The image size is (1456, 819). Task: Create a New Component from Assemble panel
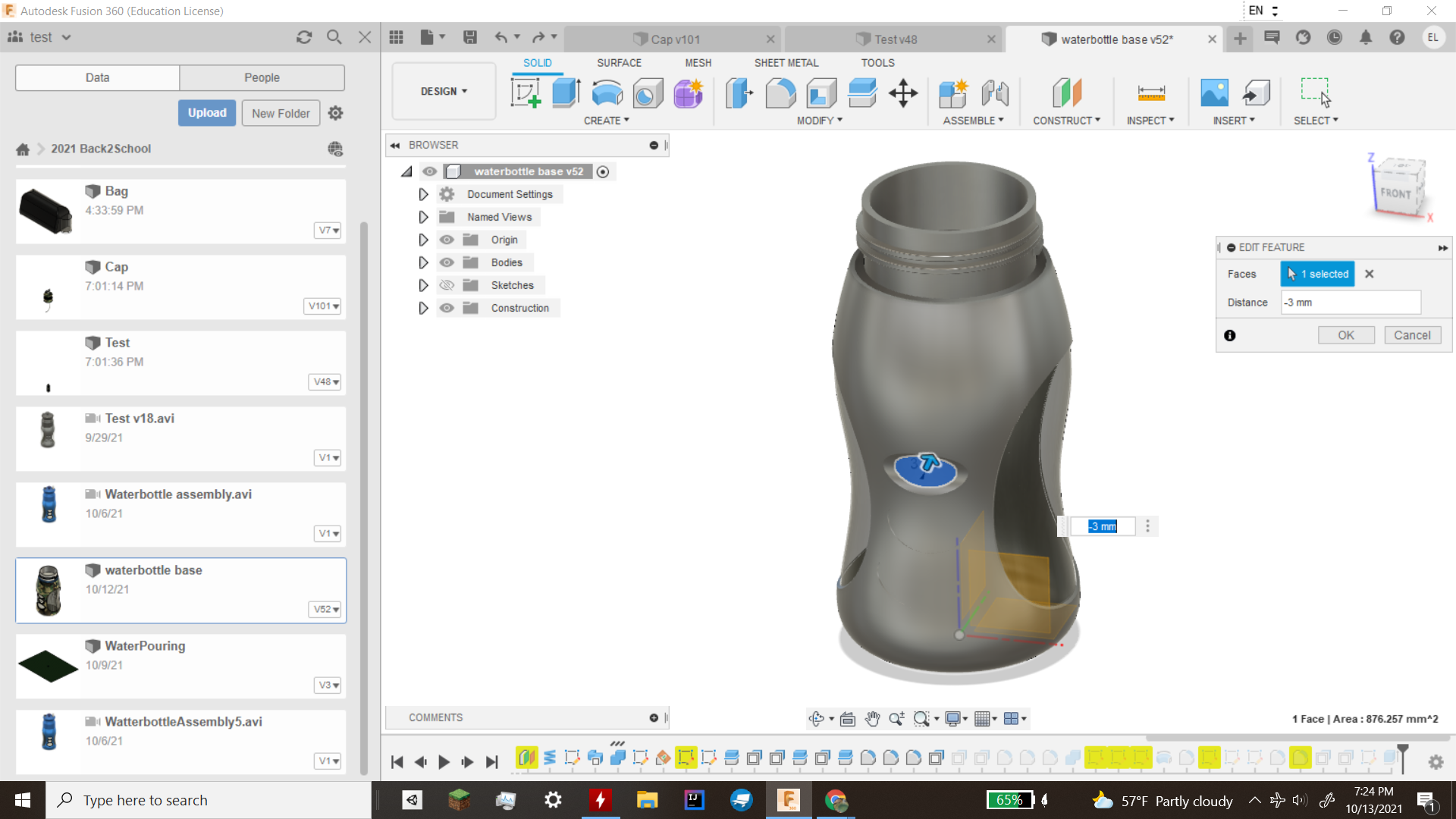954,93
